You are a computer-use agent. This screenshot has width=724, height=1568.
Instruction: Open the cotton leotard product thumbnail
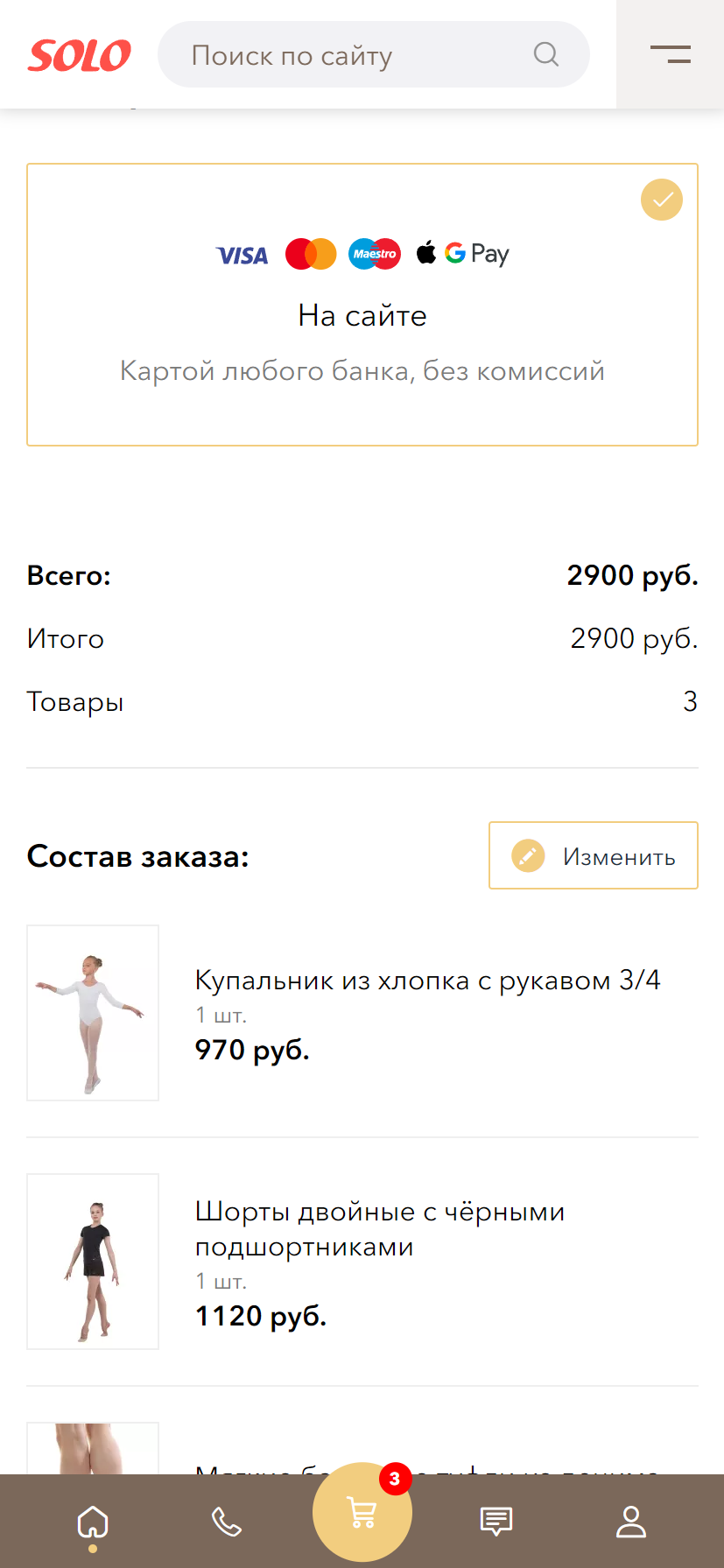pos(93,1013)
